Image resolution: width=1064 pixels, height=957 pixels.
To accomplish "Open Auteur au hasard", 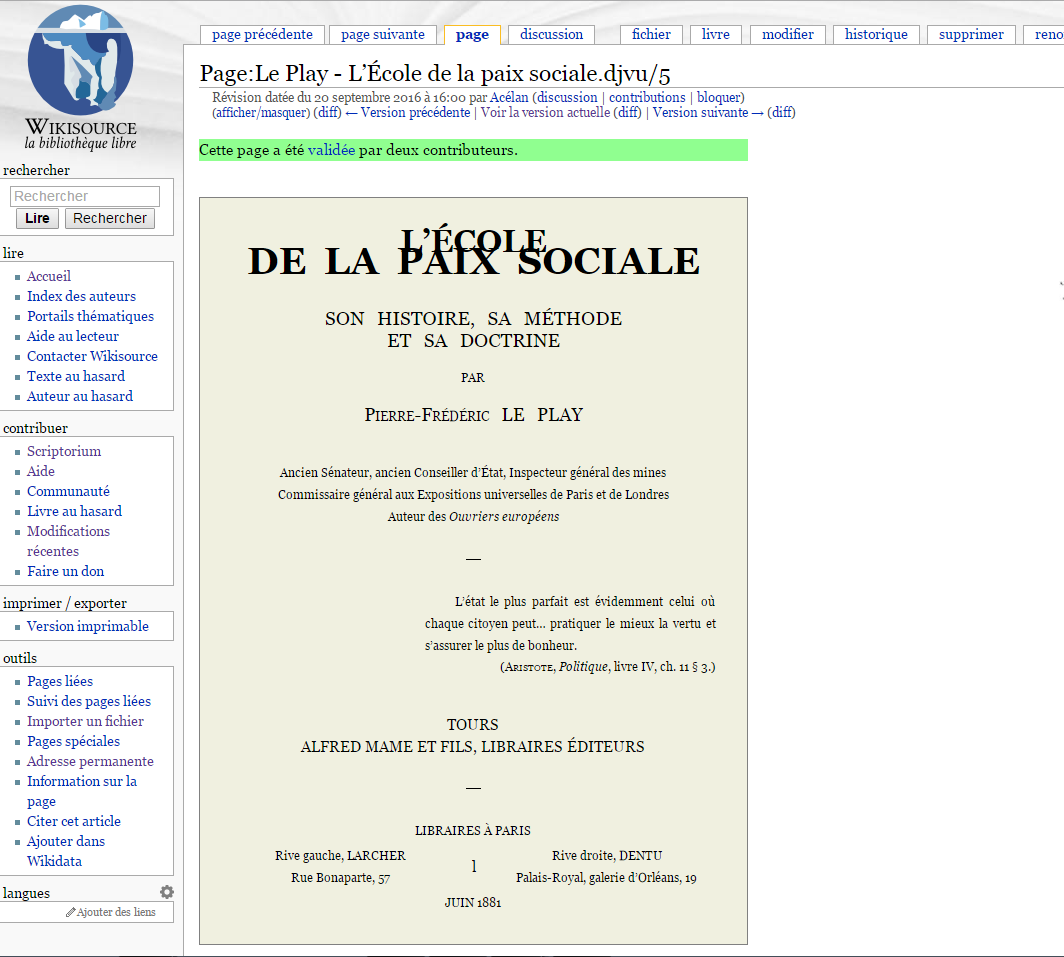I will click(80, 396).
